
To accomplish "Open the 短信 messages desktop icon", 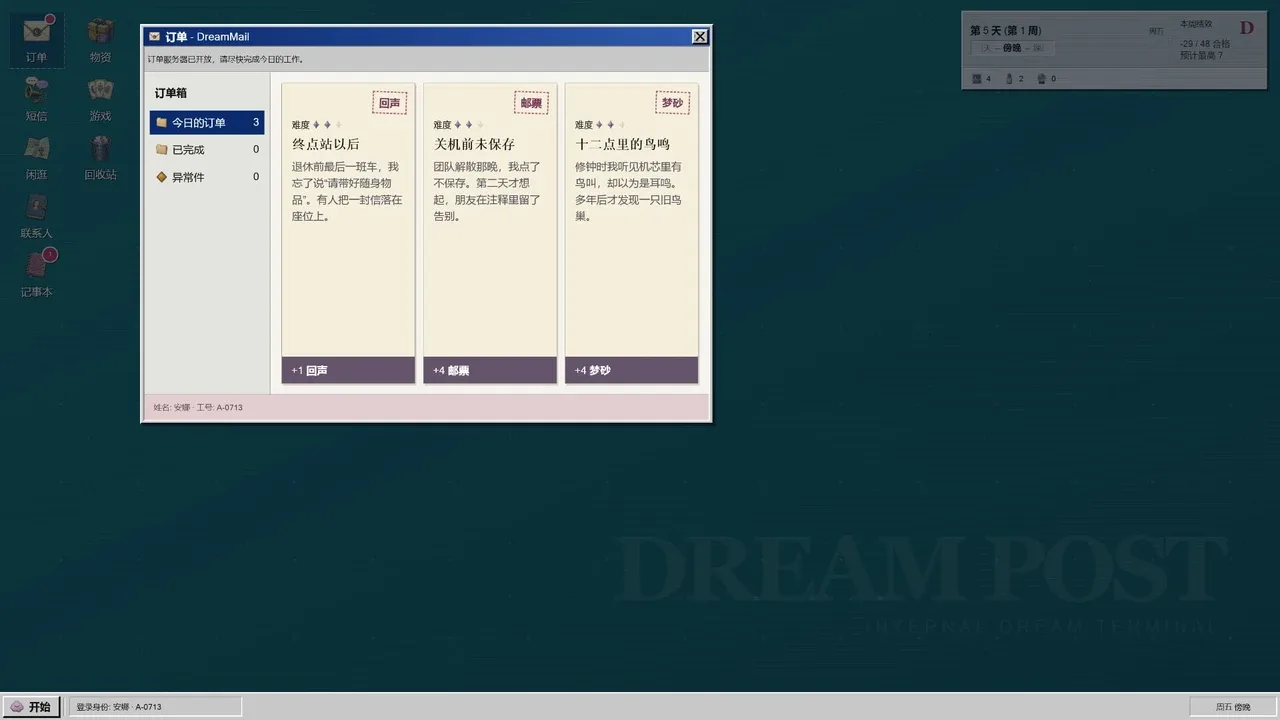I will [37, 98].
